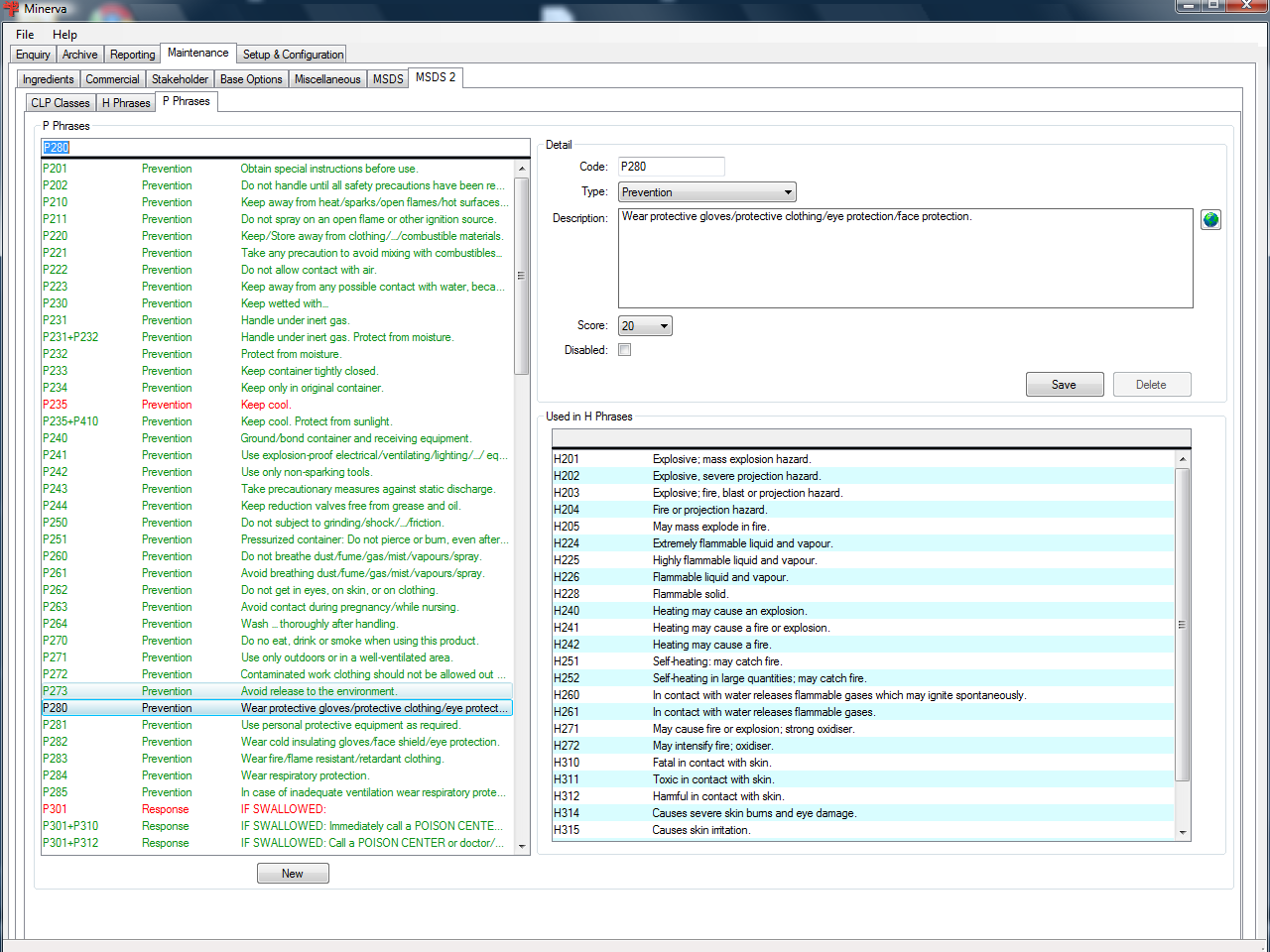
Task: Select the Commercial sub-tab
Action: 112,79
